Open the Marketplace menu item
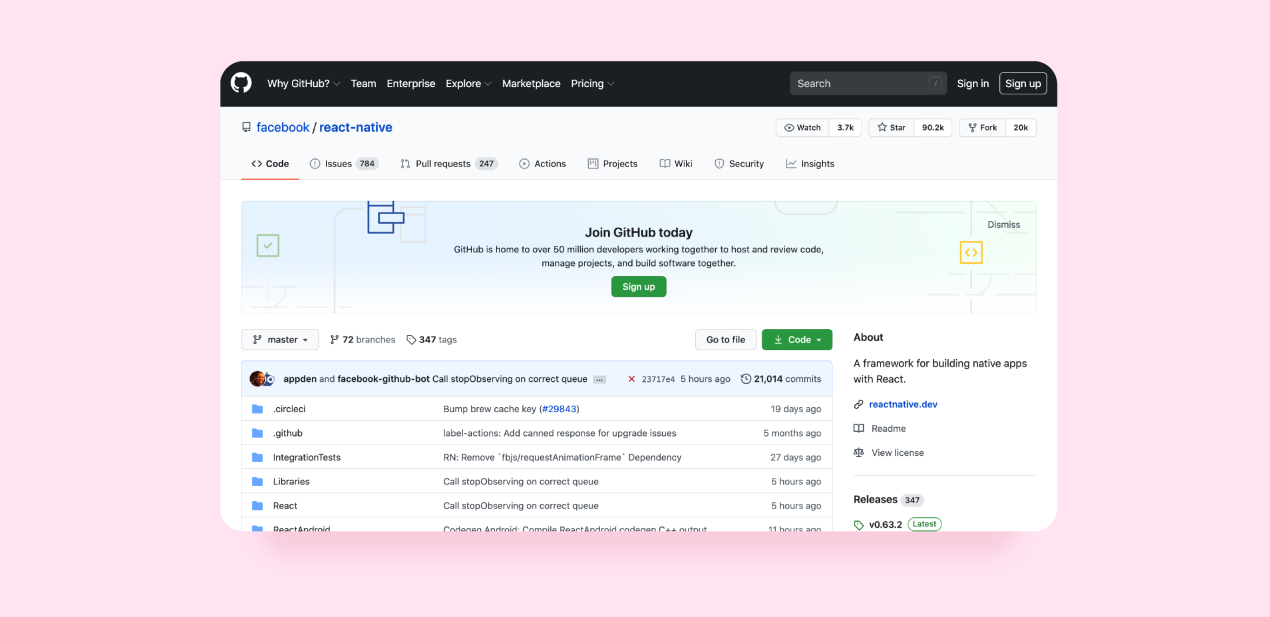The image size is (1270, 617). [x=531, y=84]
